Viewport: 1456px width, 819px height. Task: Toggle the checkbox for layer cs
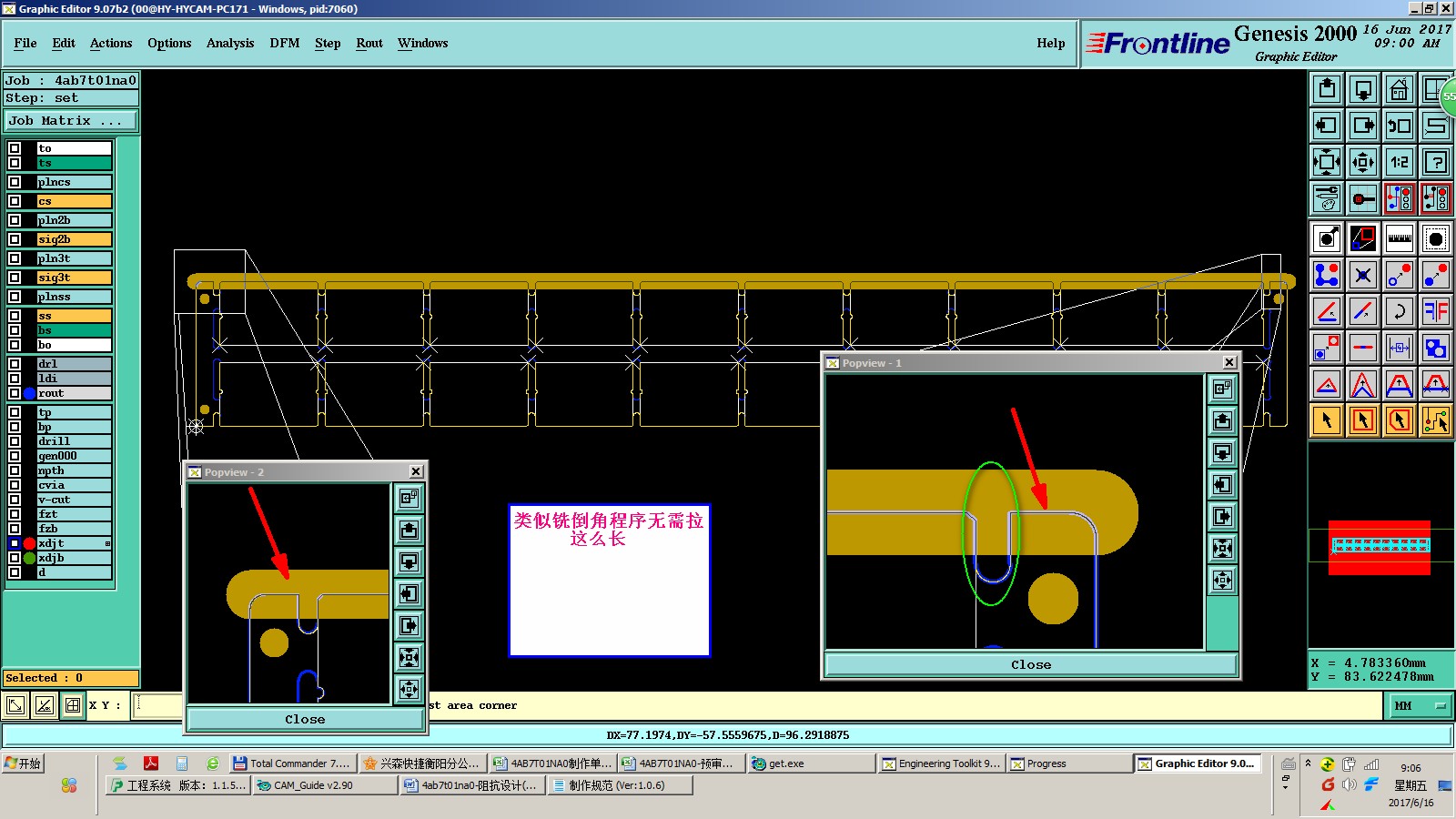15,201
